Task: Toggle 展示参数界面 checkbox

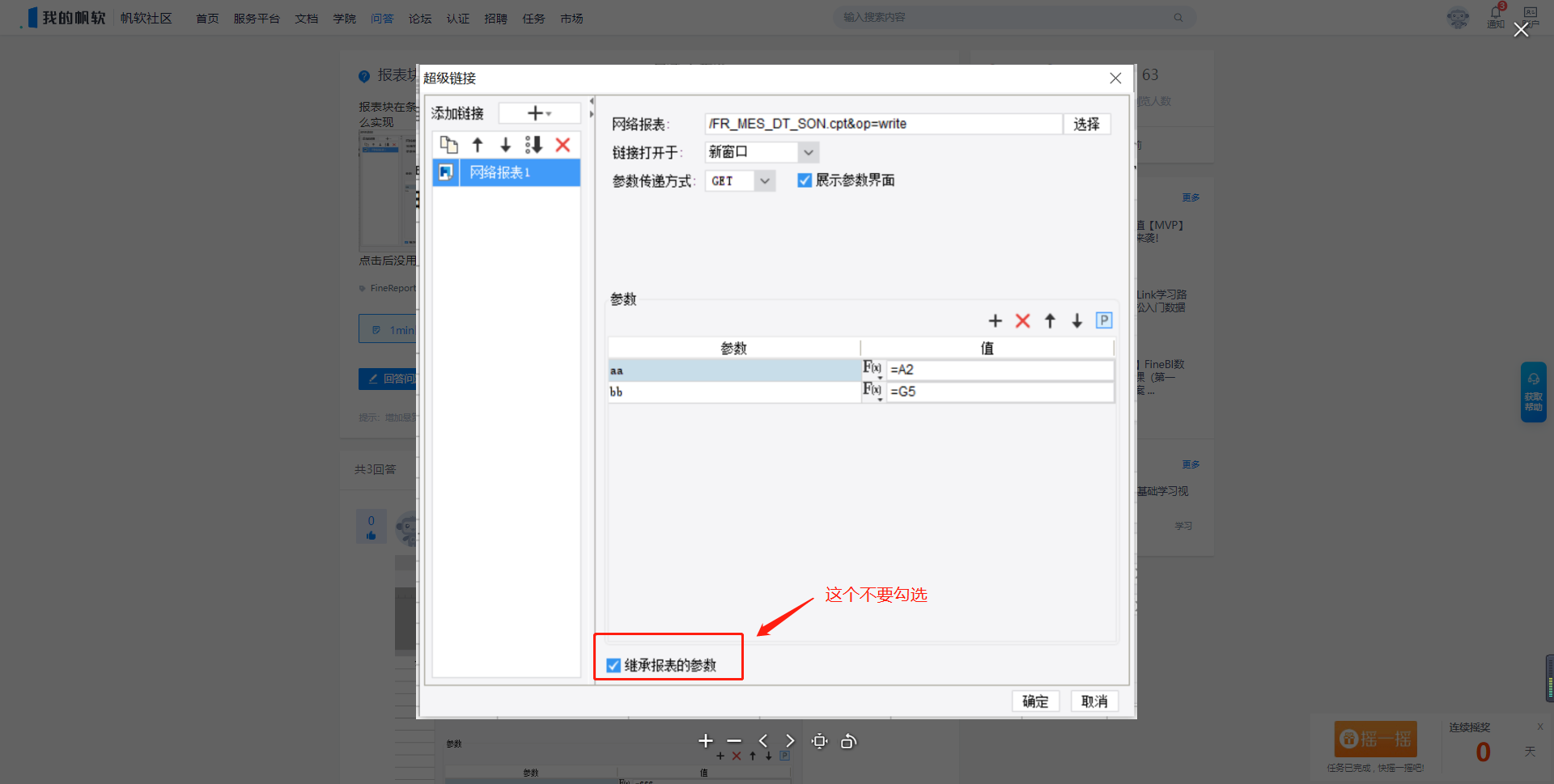Action: (805, 180)
